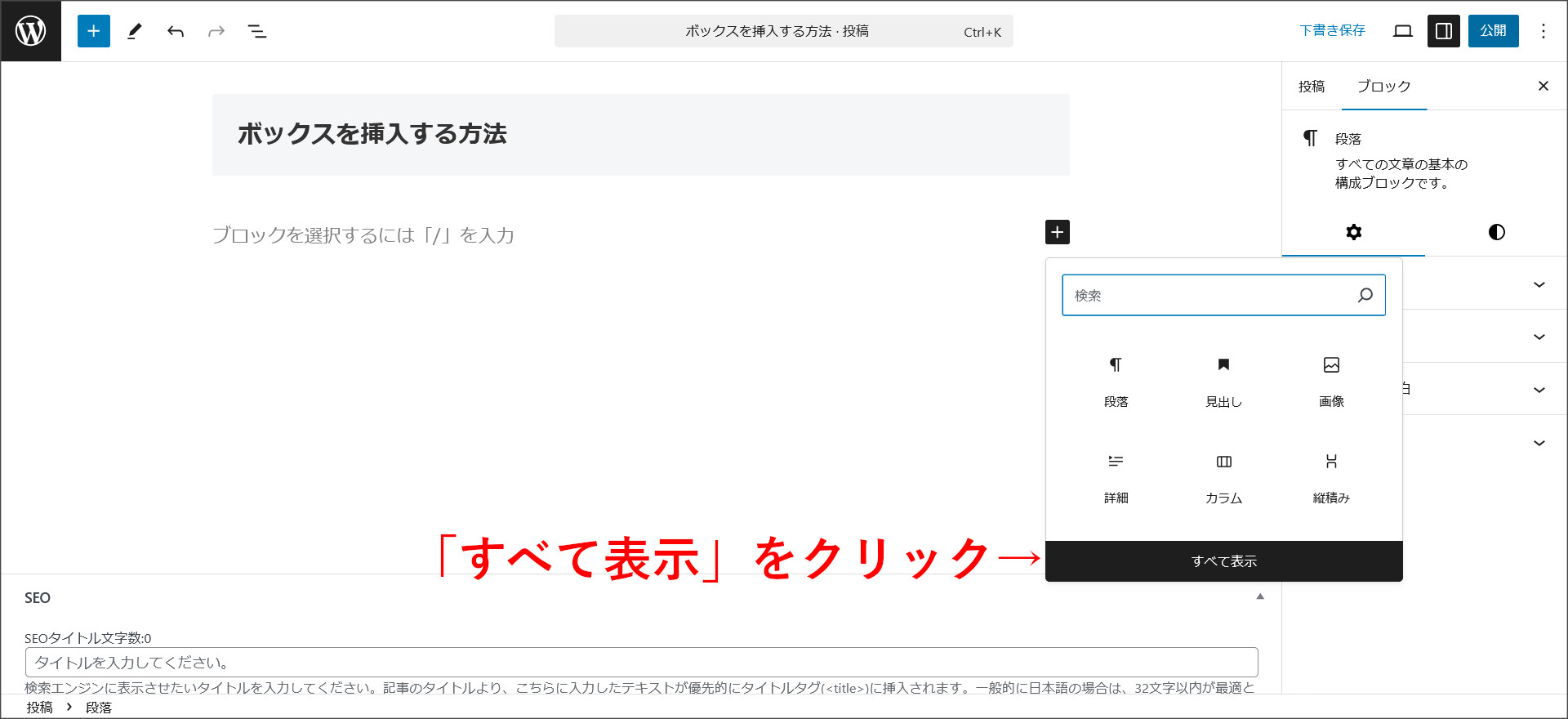Insert the 見出し heading block

[x=1223, y=381]
